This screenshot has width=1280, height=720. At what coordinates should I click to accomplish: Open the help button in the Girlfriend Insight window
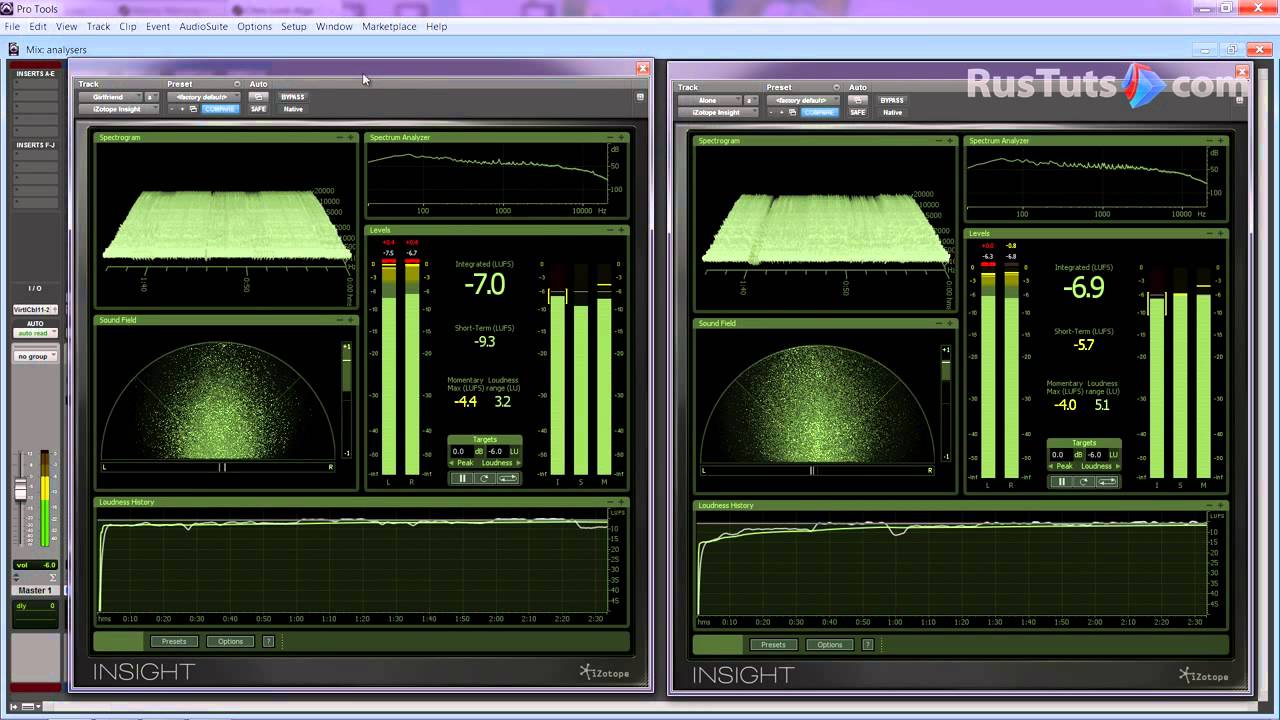[268, 641]
